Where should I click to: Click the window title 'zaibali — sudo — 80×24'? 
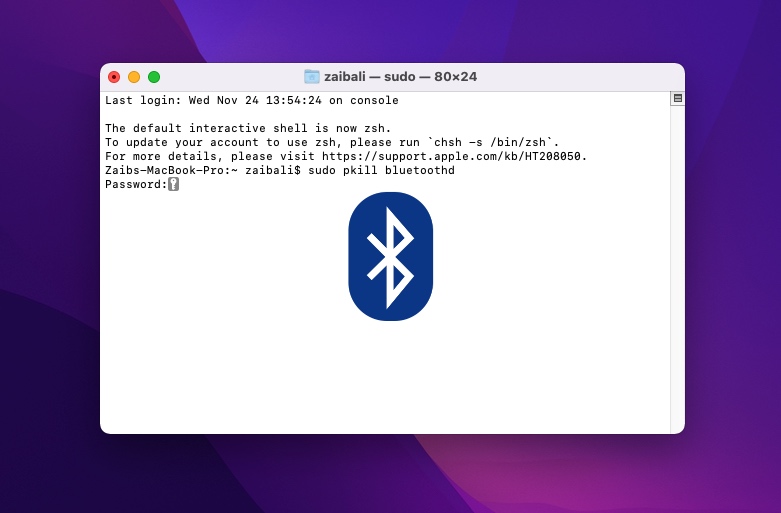point(400,77)
